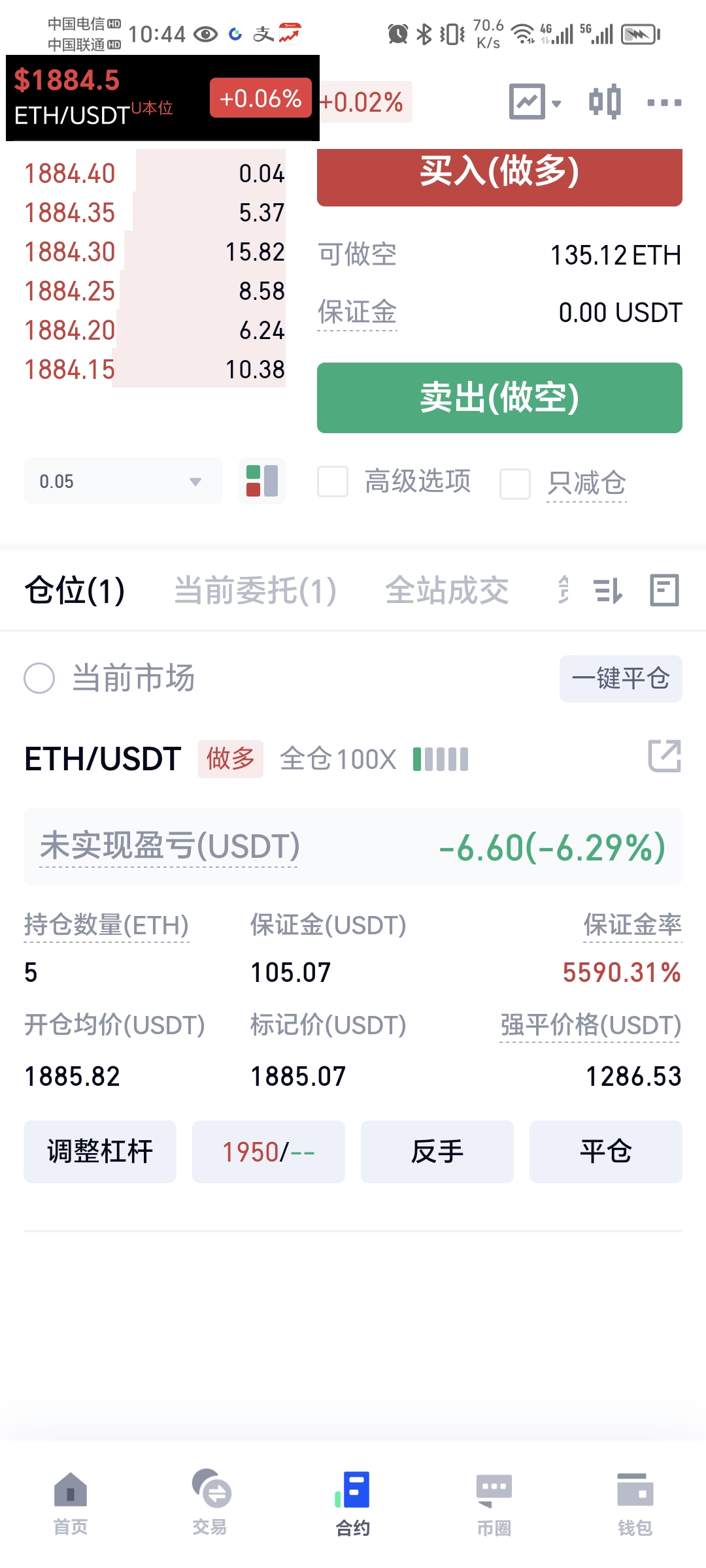Open the order history document icon
Viewport: 706px width, 1568px height.
point(665,591)
